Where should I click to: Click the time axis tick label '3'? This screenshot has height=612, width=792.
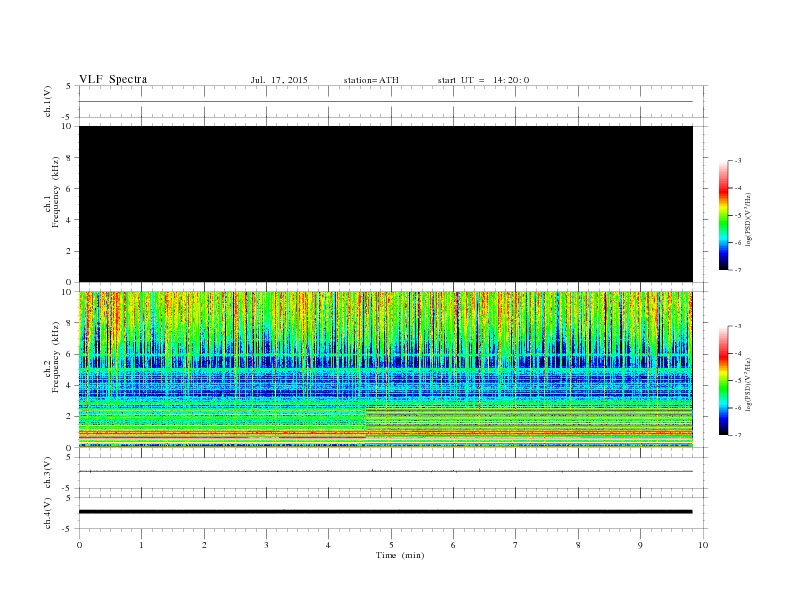pos(266,545)
